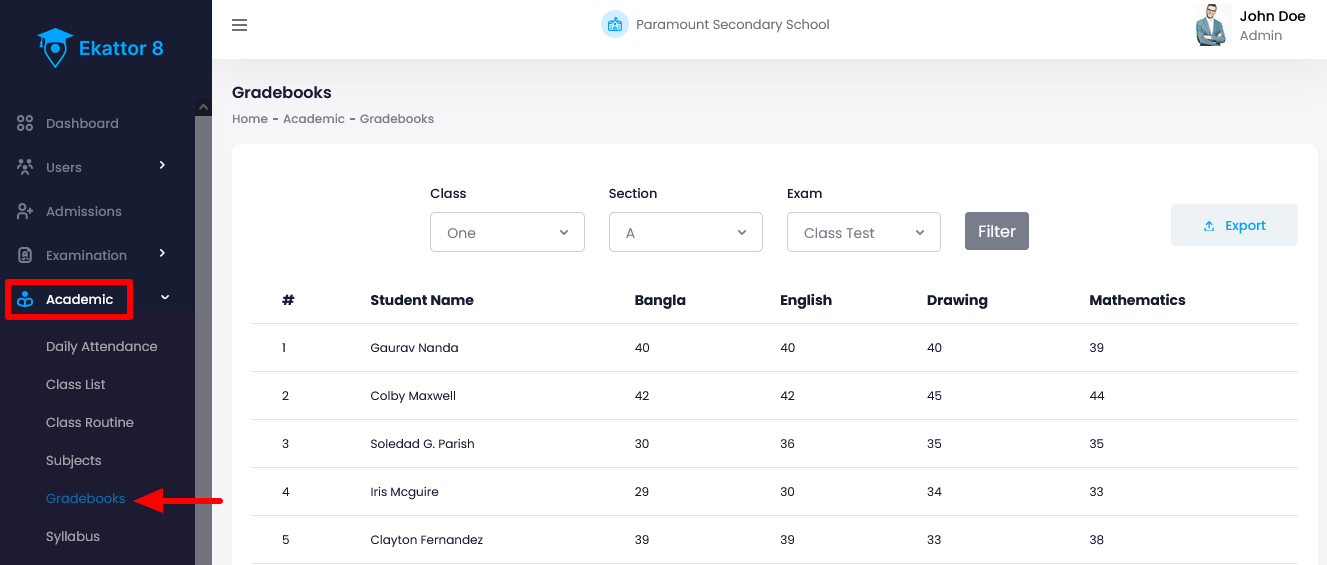Click the Dashboard grid icon
The height and width of the screenshot is (565, 1327).
[x=26, y=123]
